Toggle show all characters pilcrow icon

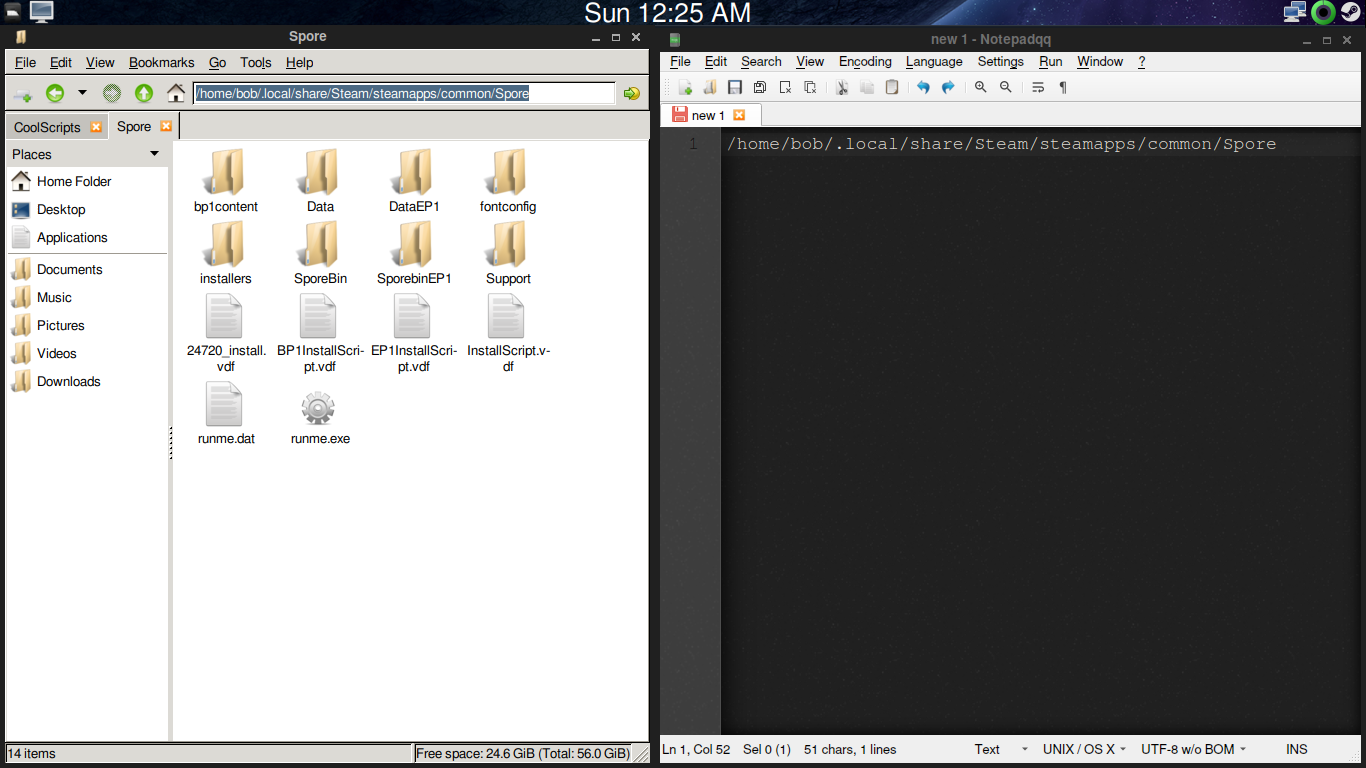(x=1063, y=88)
